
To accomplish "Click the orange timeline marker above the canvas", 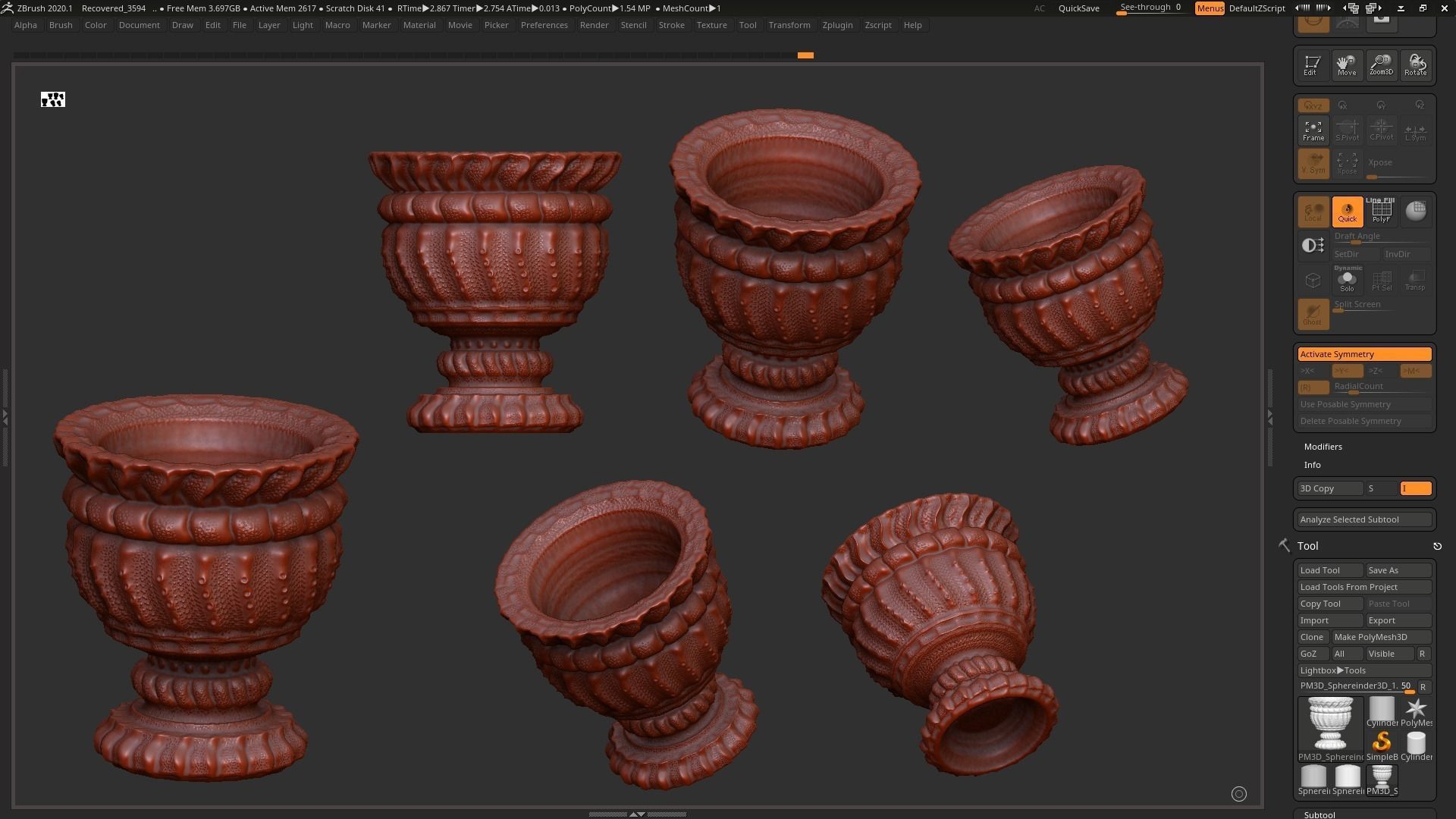I will click(x=805, y=55).
